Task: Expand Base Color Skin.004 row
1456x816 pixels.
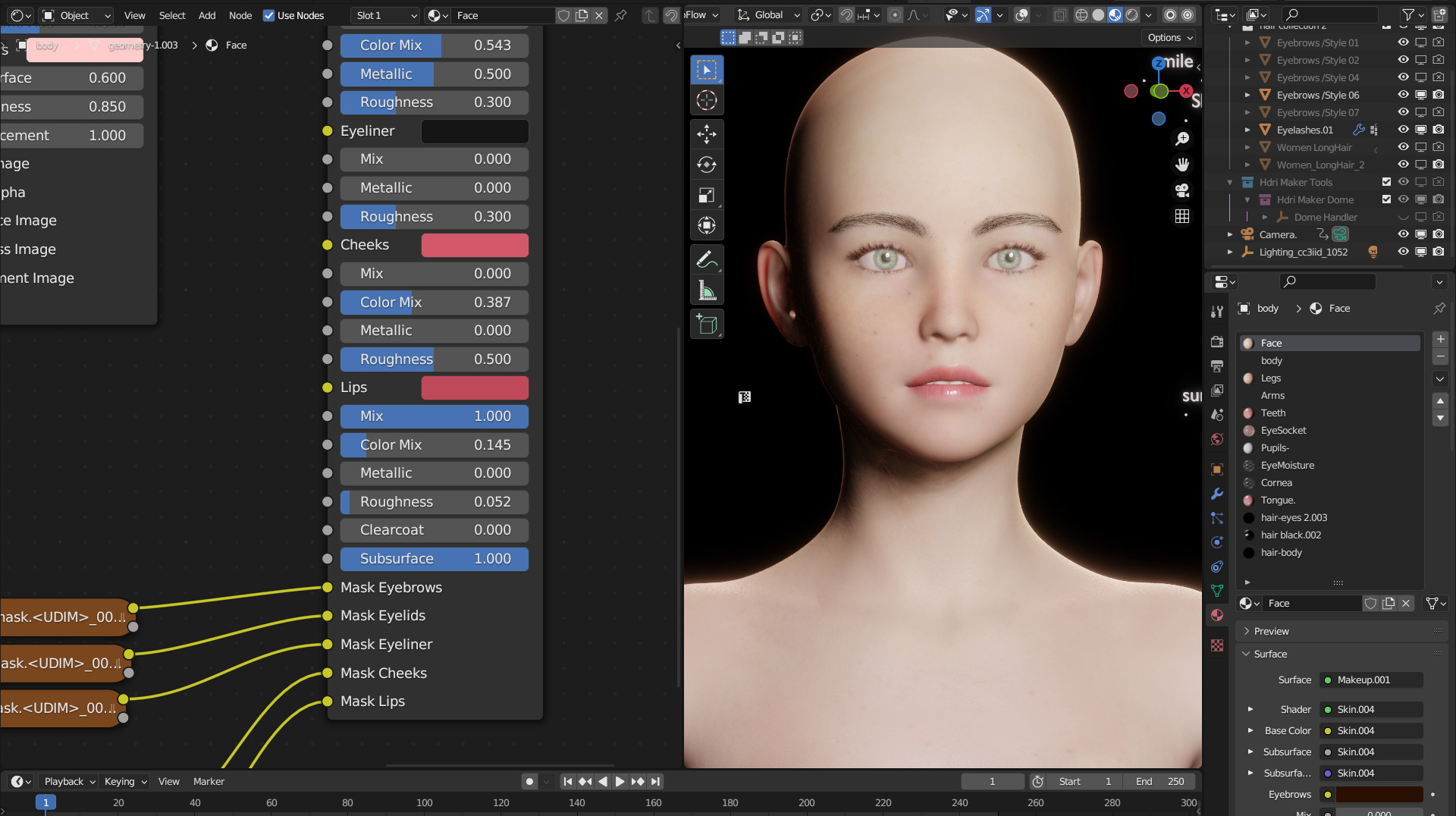Action: (1250, 730)
